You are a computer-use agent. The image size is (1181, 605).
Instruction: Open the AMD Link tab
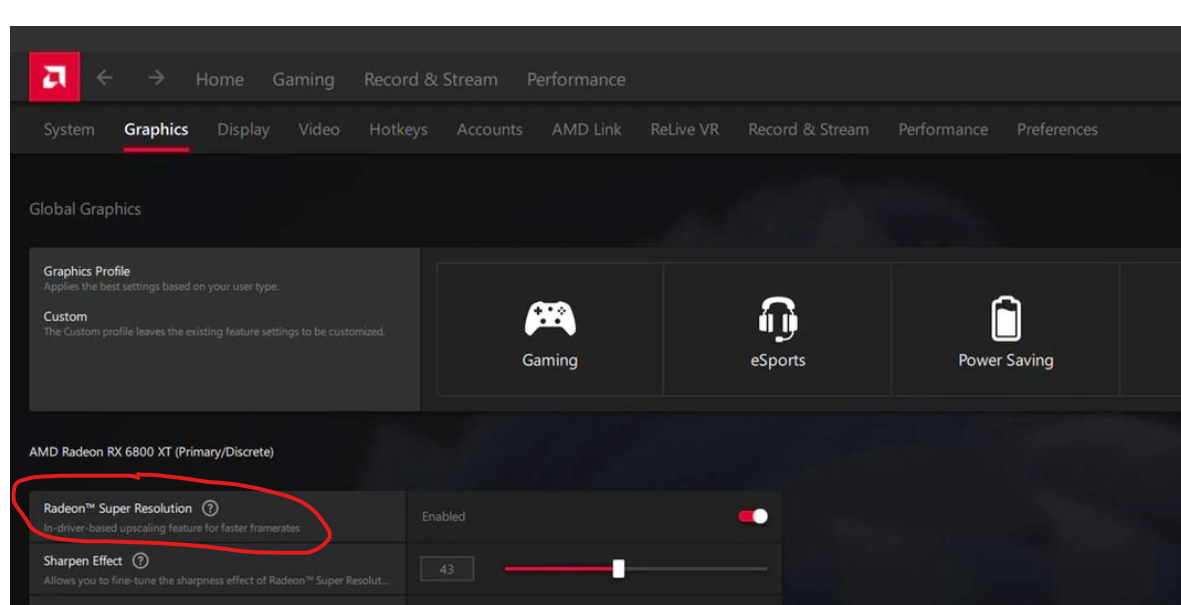pos(587,130)
